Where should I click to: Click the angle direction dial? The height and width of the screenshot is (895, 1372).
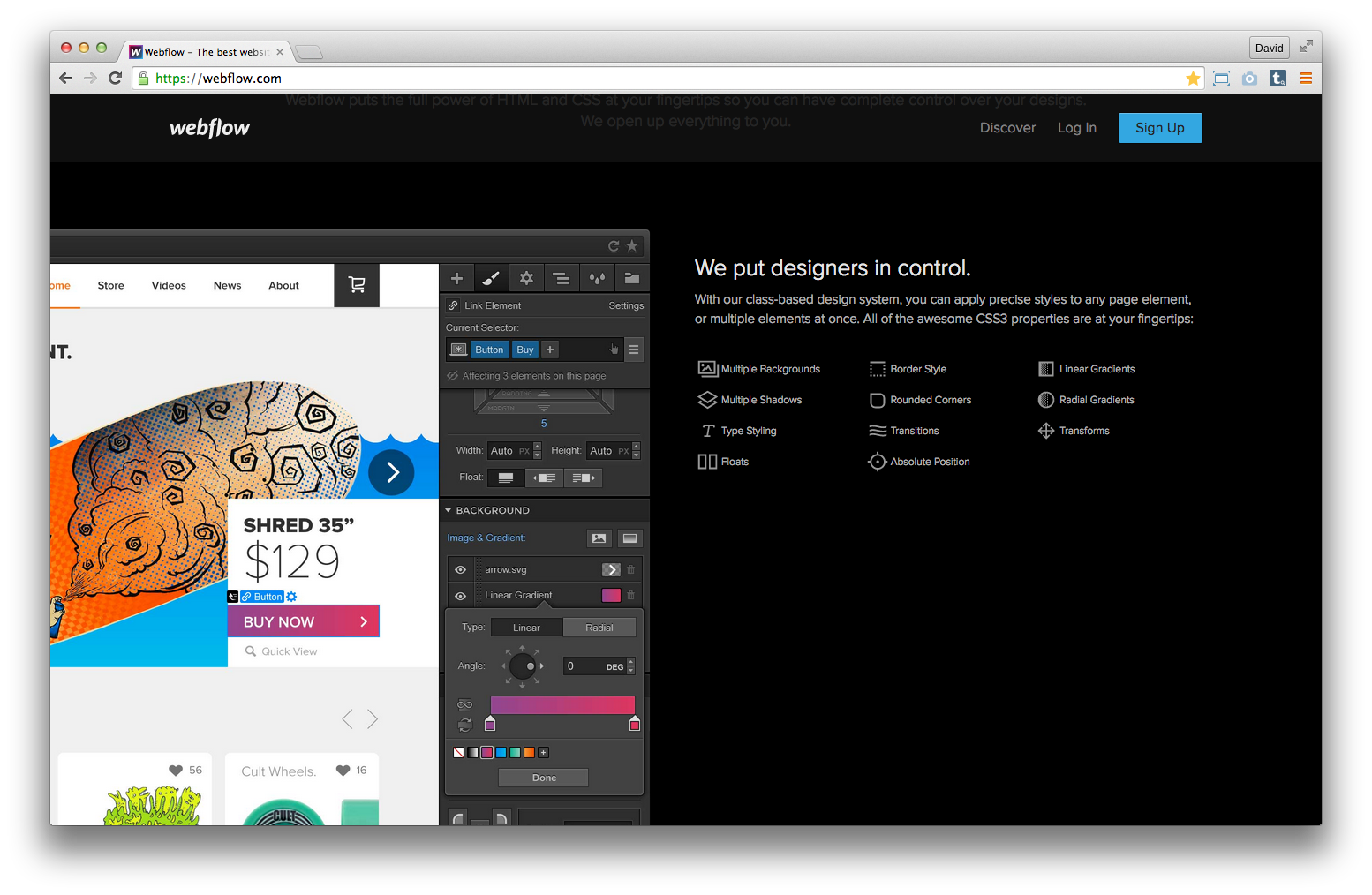tap(523, 666)
